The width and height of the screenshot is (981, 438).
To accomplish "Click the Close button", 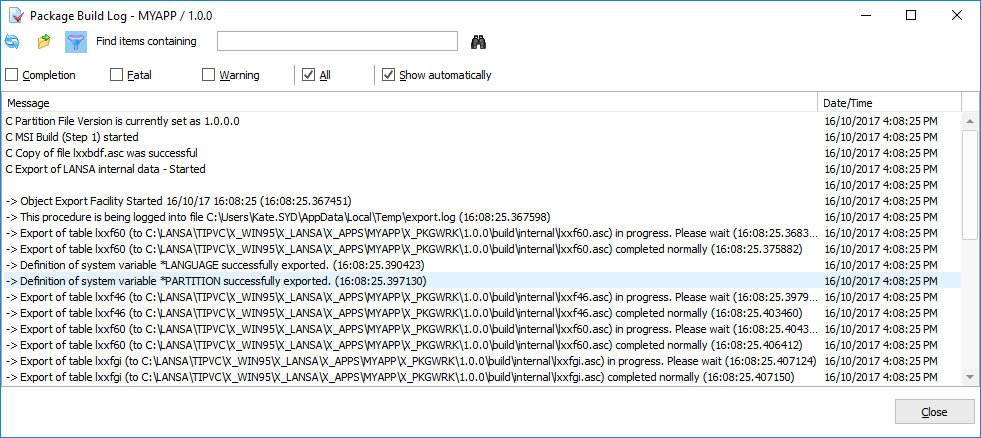I will pos(934,412).
